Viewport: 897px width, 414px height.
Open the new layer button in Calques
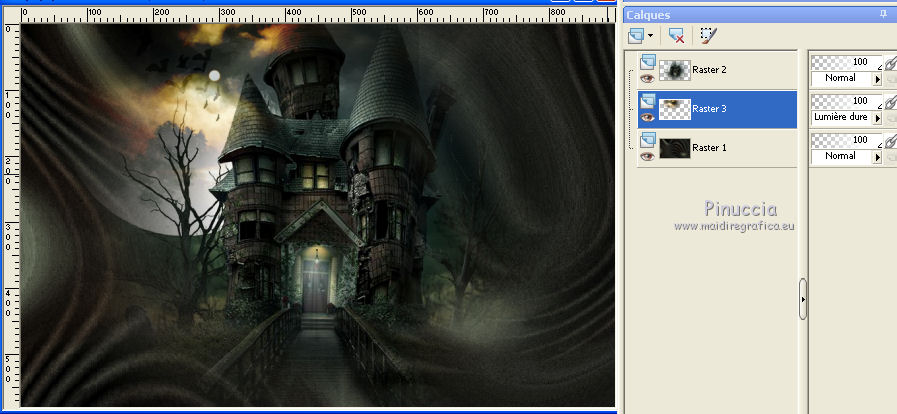tap(636, 37)
